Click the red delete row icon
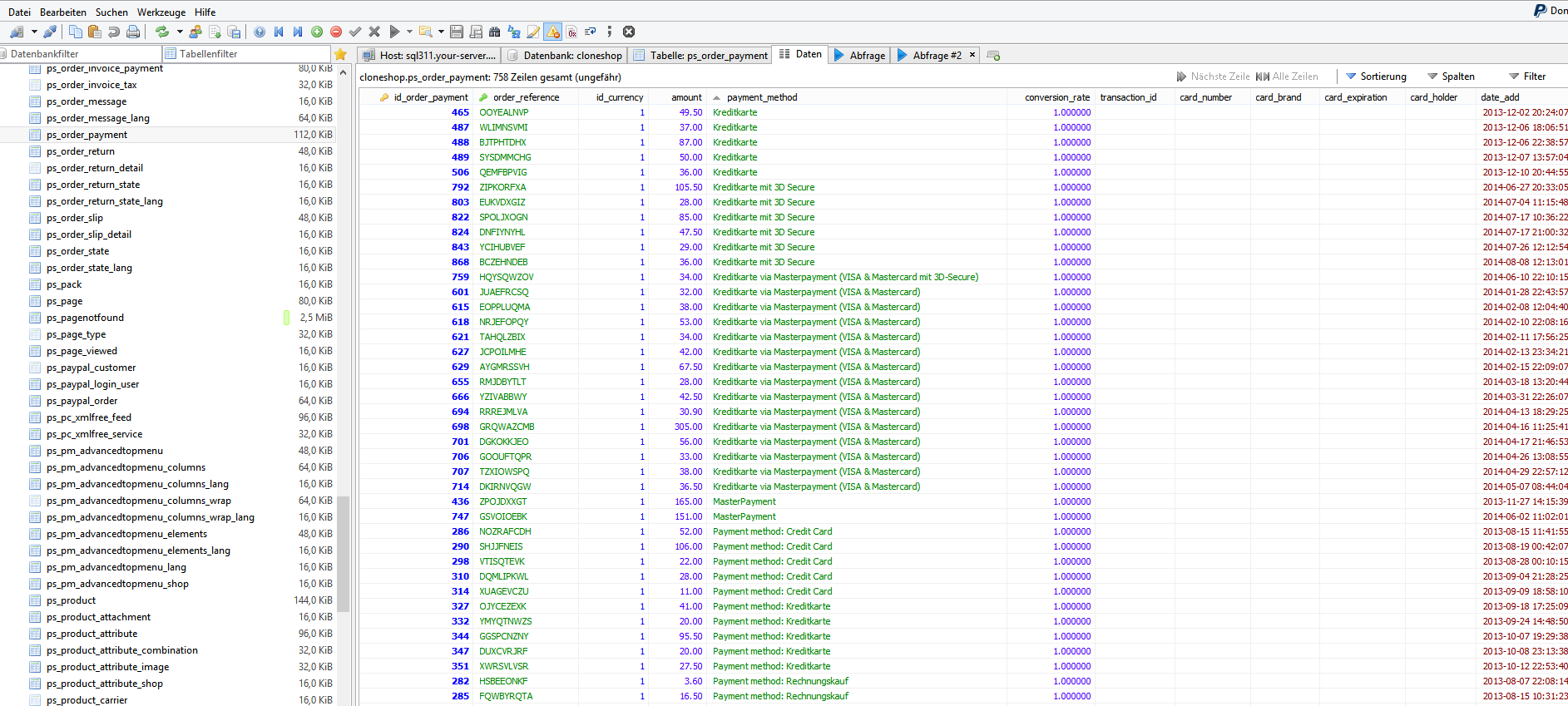Image resolution: width=1568 pixels, height=706 pixels. click(x=336, y=32)
